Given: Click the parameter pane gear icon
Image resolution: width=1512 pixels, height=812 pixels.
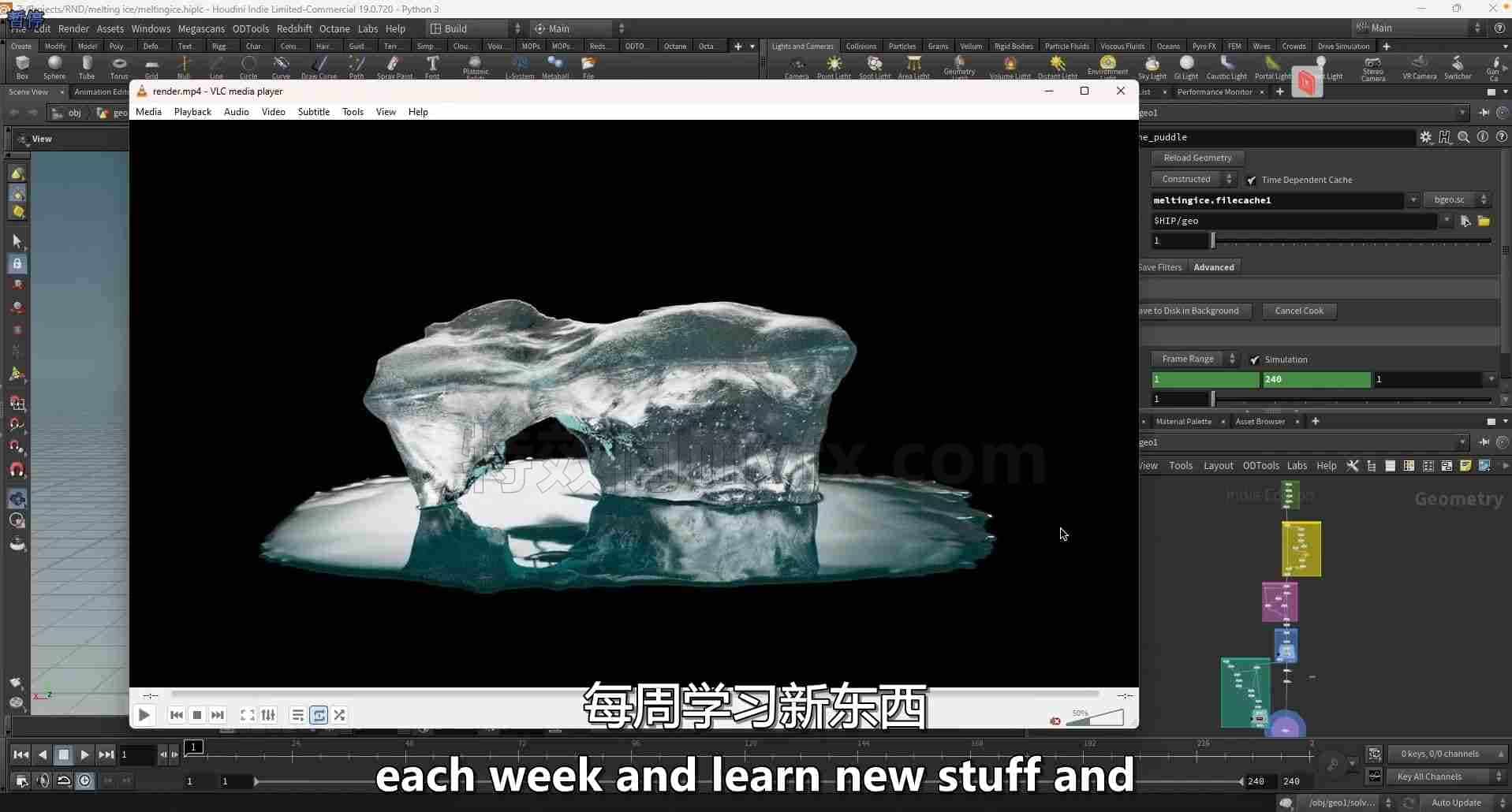Looking at the screenshot, I should click(x=1426, y=136).
